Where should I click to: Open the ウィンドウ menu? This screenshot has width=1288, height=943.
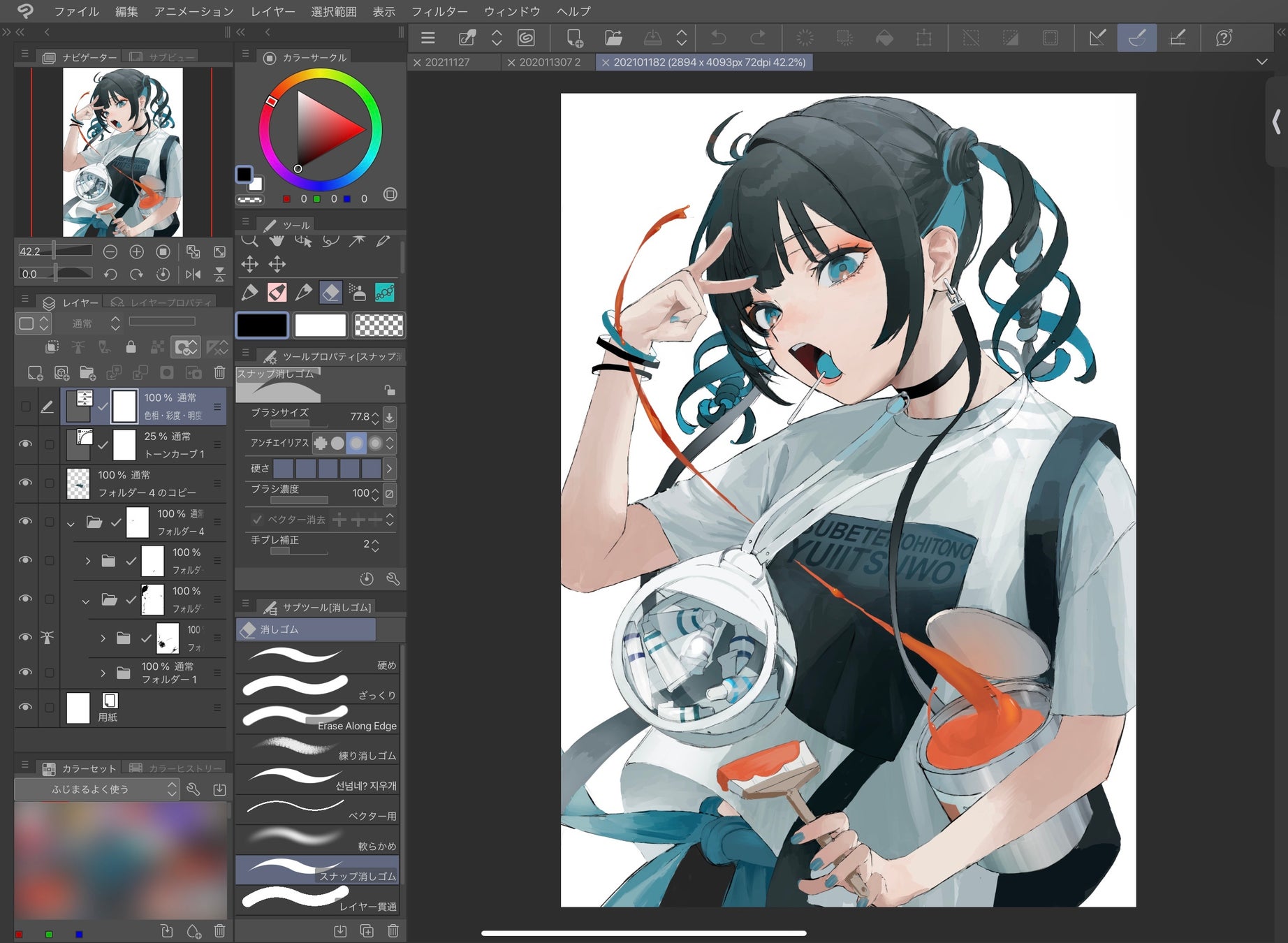tap(512, 12)
